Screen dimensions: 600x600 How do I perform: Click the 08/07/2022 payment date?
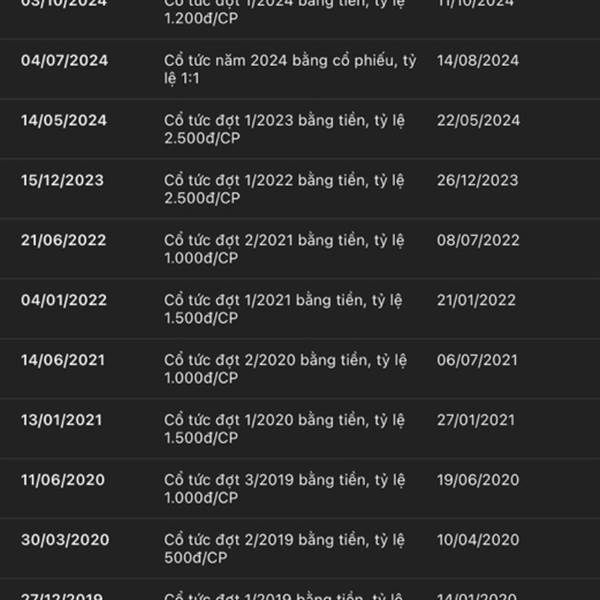tap(478, 240)
